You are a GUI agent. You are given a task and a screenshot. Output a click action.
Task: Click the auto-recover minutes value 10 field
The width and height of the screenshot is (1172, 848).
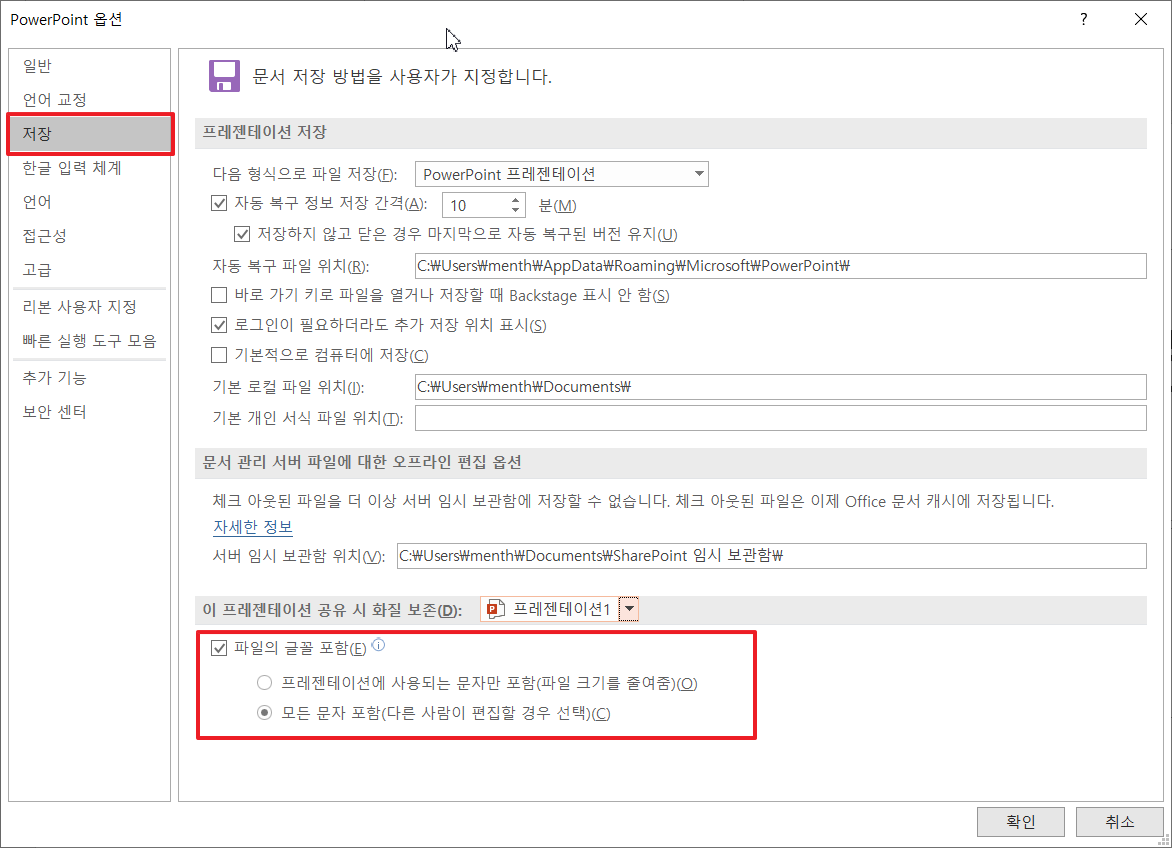click(x=475, y=205)
